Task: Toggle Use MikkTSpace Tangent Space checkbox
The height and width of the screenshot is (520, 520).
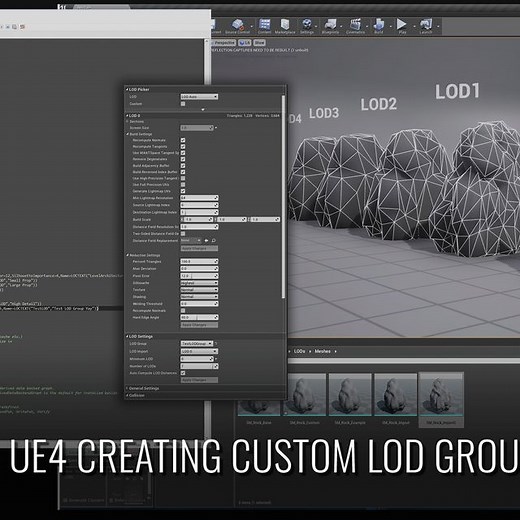Action: point(183,153)
